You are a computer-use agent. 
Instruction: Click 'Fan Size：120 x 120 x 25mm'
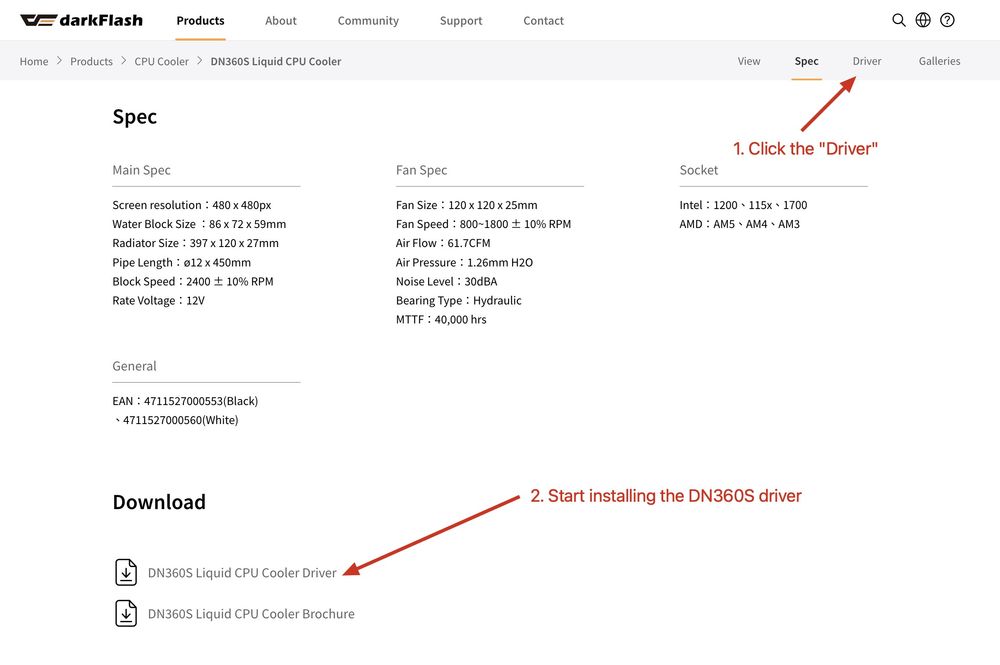pos(466,205)
